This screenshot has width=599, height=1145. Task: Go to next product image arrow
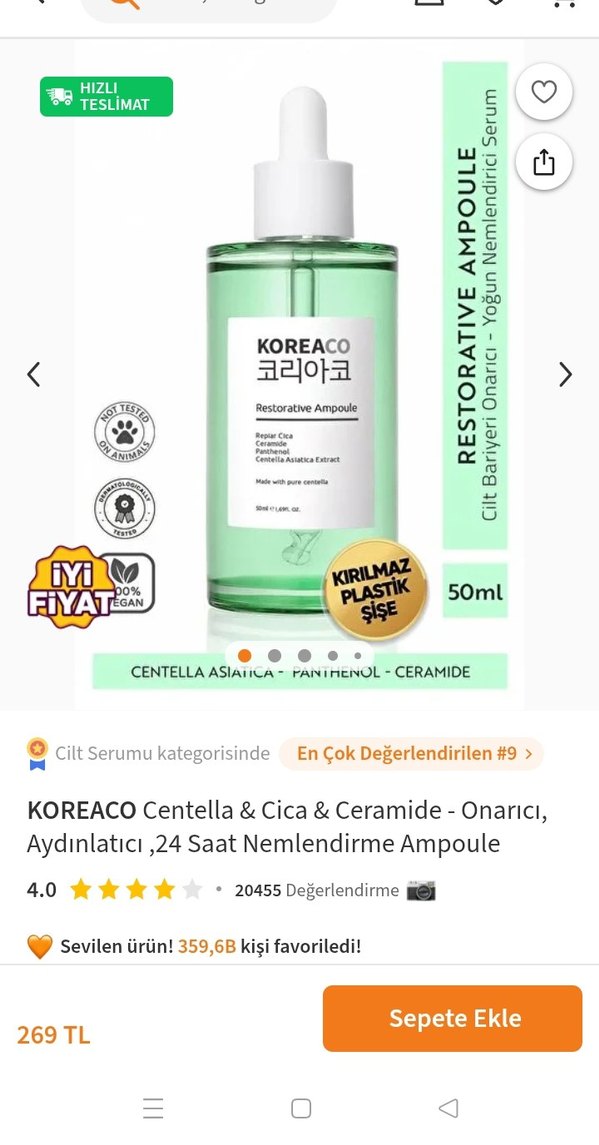(565, 375)
